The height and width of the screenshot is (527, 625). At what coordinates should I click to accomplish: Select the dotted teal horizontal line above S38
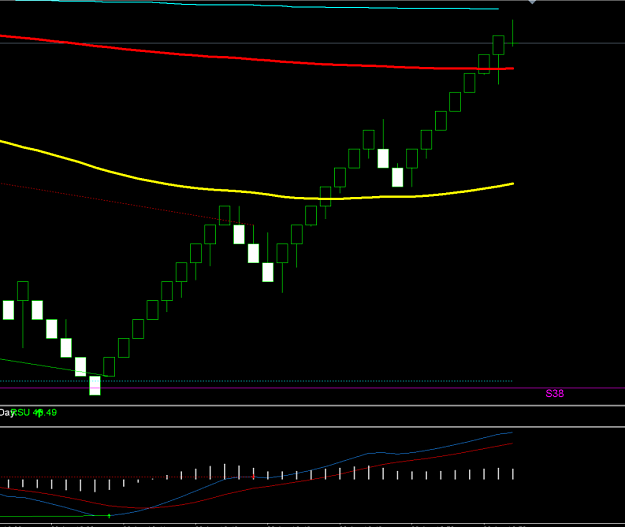click(x=256, y=381)
